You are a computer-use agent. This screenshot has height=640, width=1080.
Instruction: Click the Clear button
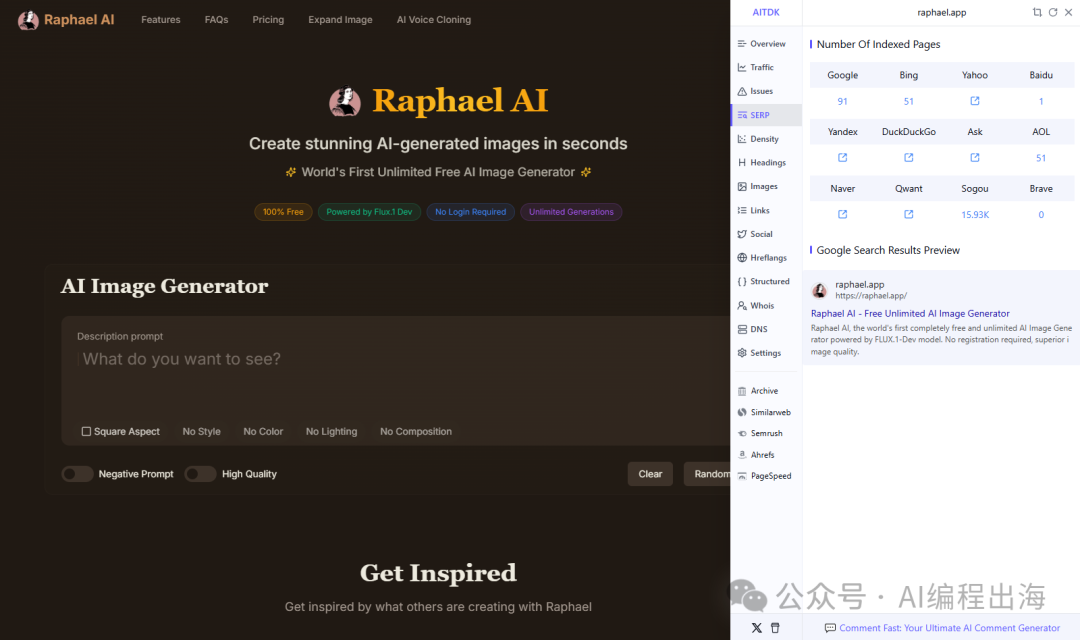(x=650, y=474)
